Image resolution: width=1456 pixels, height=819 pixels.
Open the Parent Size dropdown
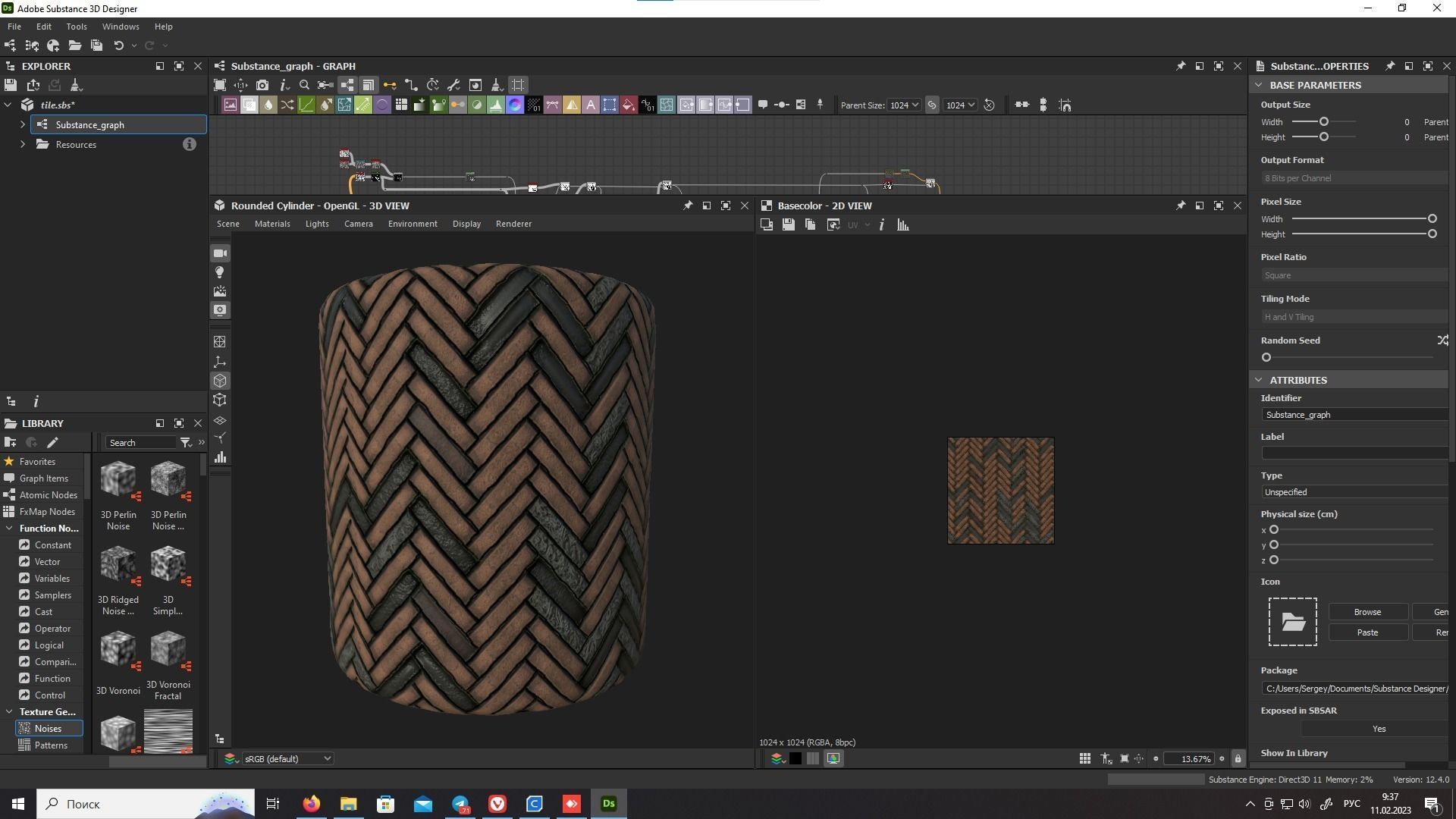click(x=905, y=105)
